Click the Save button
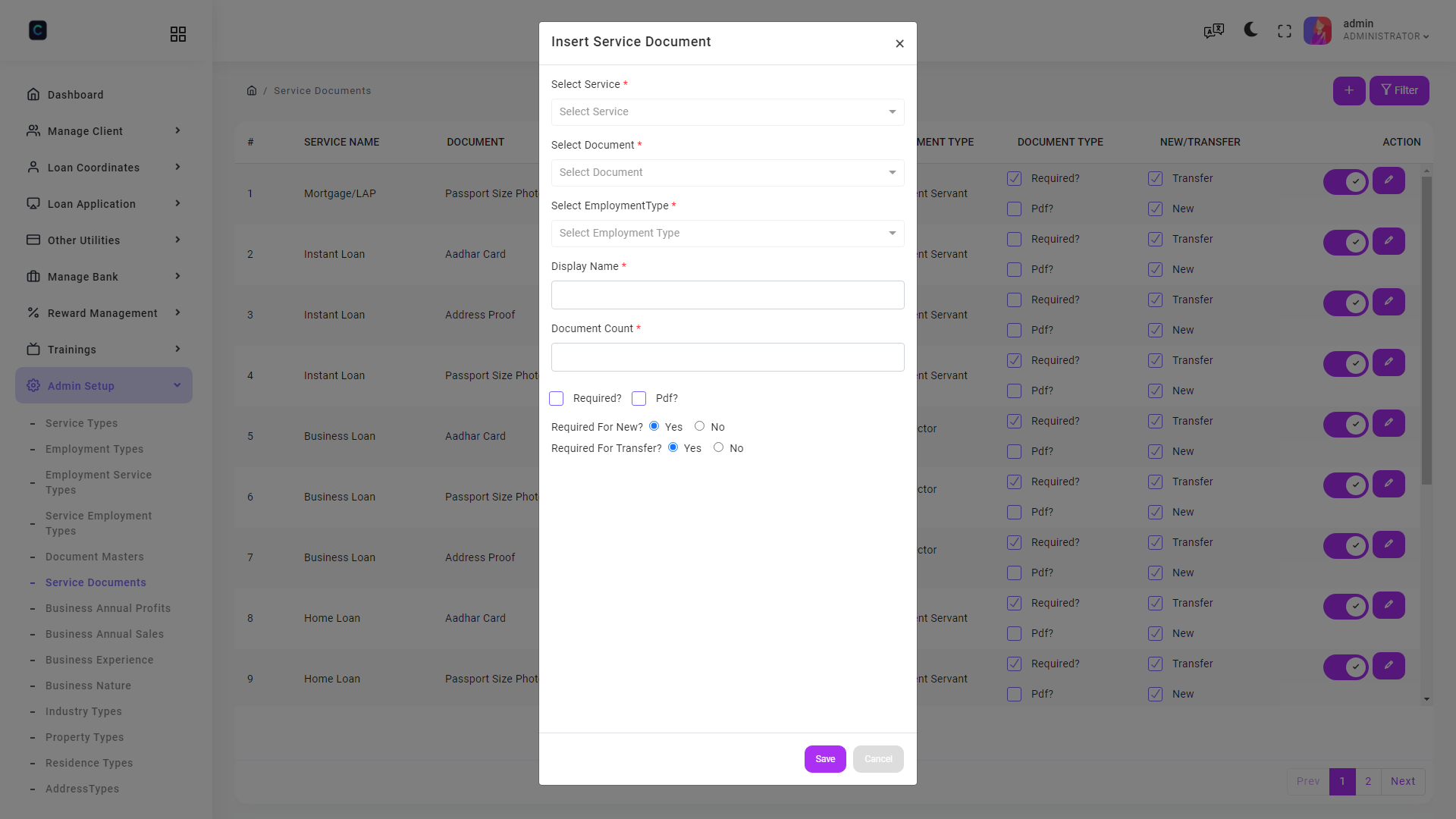This screenshot has width=1456, height=819. coord(825,758)
